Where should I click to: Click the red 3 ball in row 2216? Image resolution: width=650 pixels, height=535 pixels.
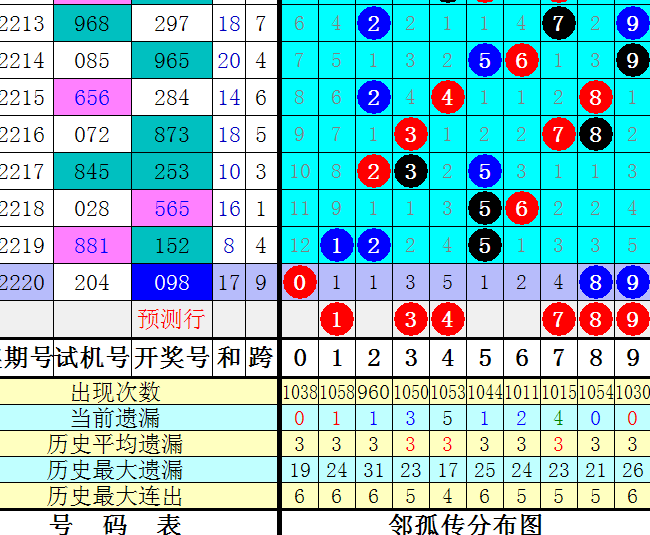coord(410,134)
